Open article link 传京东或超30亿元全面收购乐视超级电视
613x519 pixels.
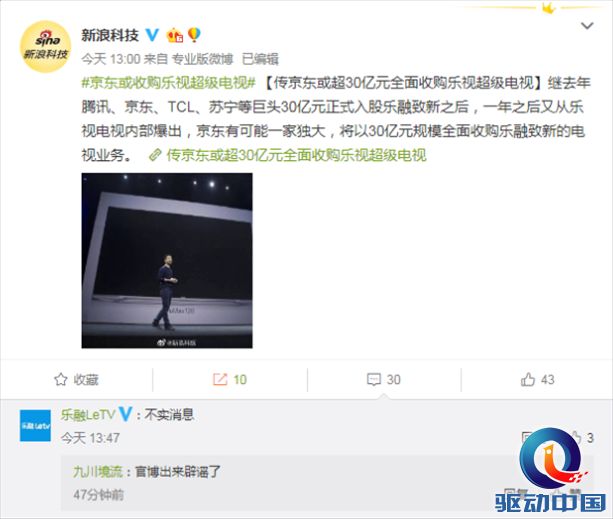tap(296, 155)
